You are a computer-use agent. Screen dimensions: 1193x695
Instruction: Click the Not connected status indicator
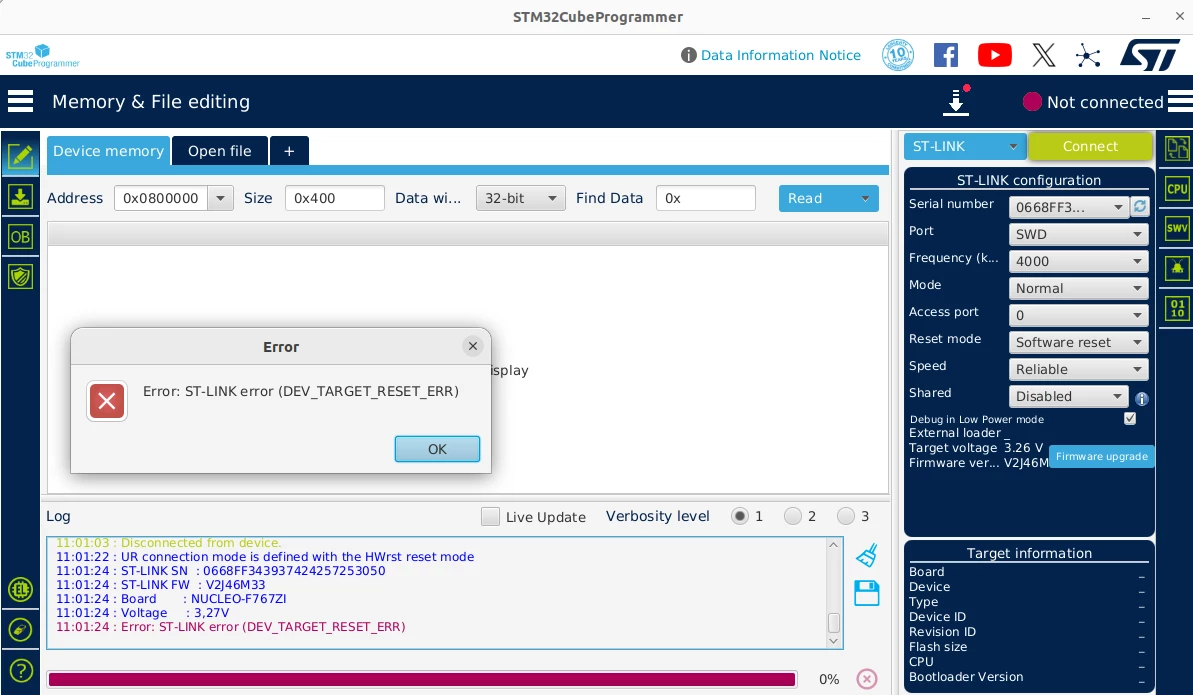(1093, 102)
